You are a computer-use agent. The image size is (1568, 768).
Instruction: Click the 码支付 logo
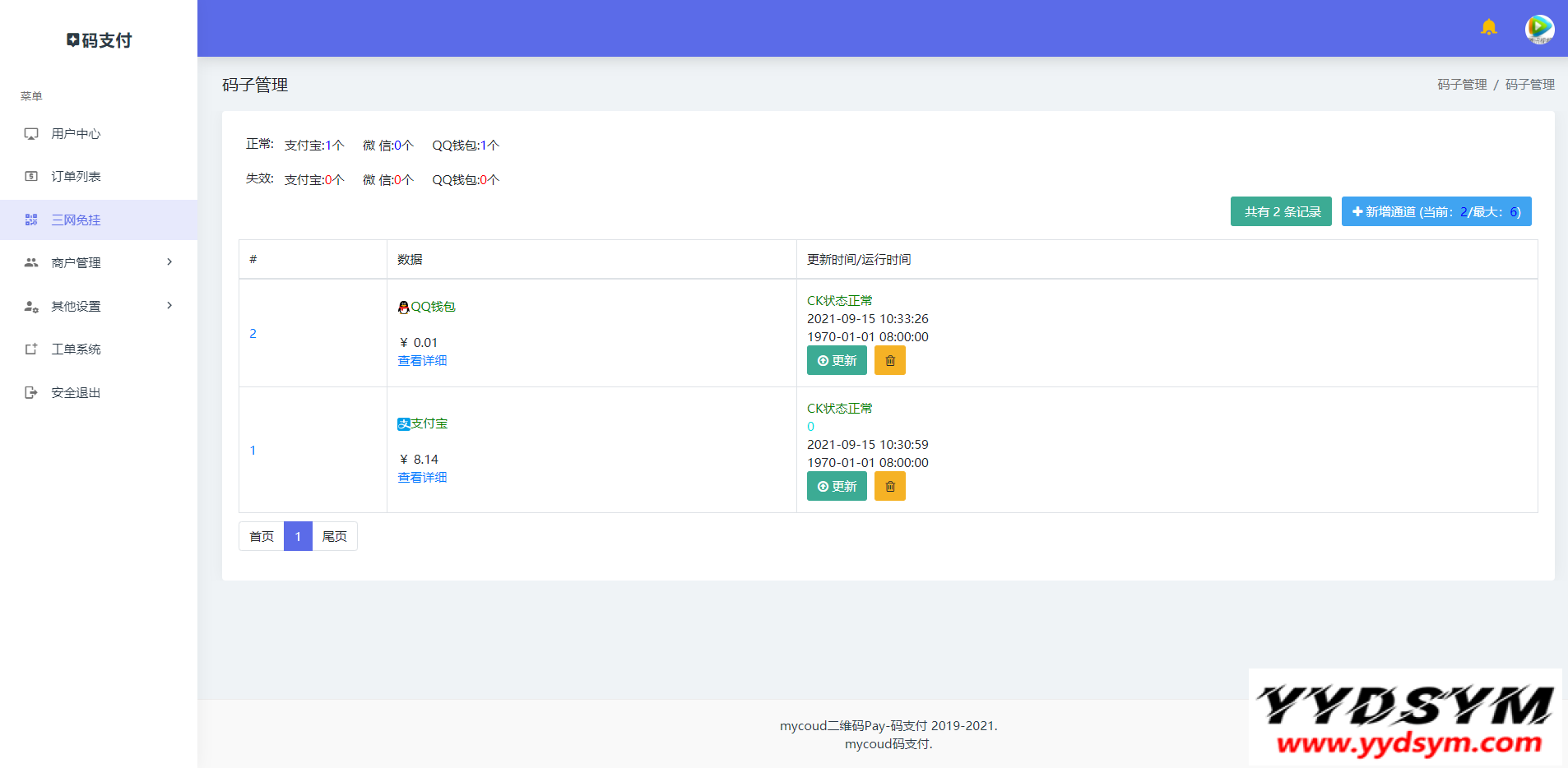tap(99, 40)
